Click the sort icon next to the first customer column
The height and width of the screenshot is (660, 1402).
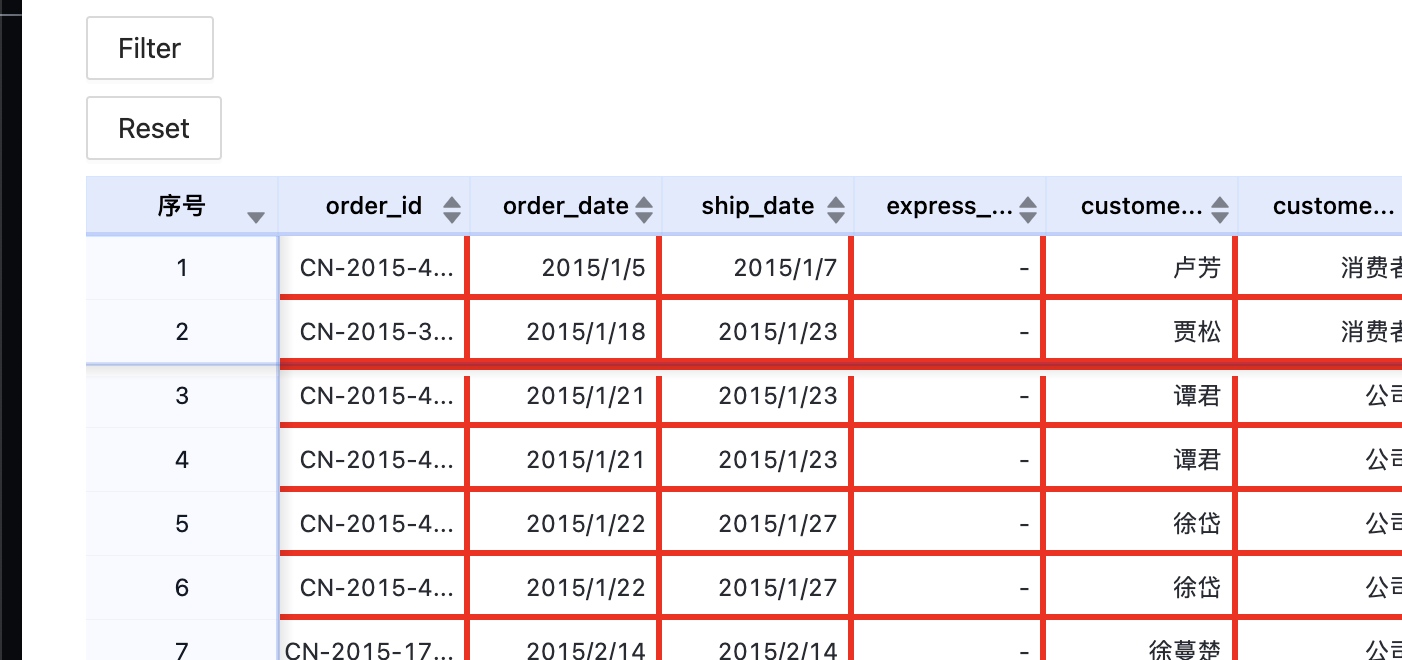(1219, 206)
